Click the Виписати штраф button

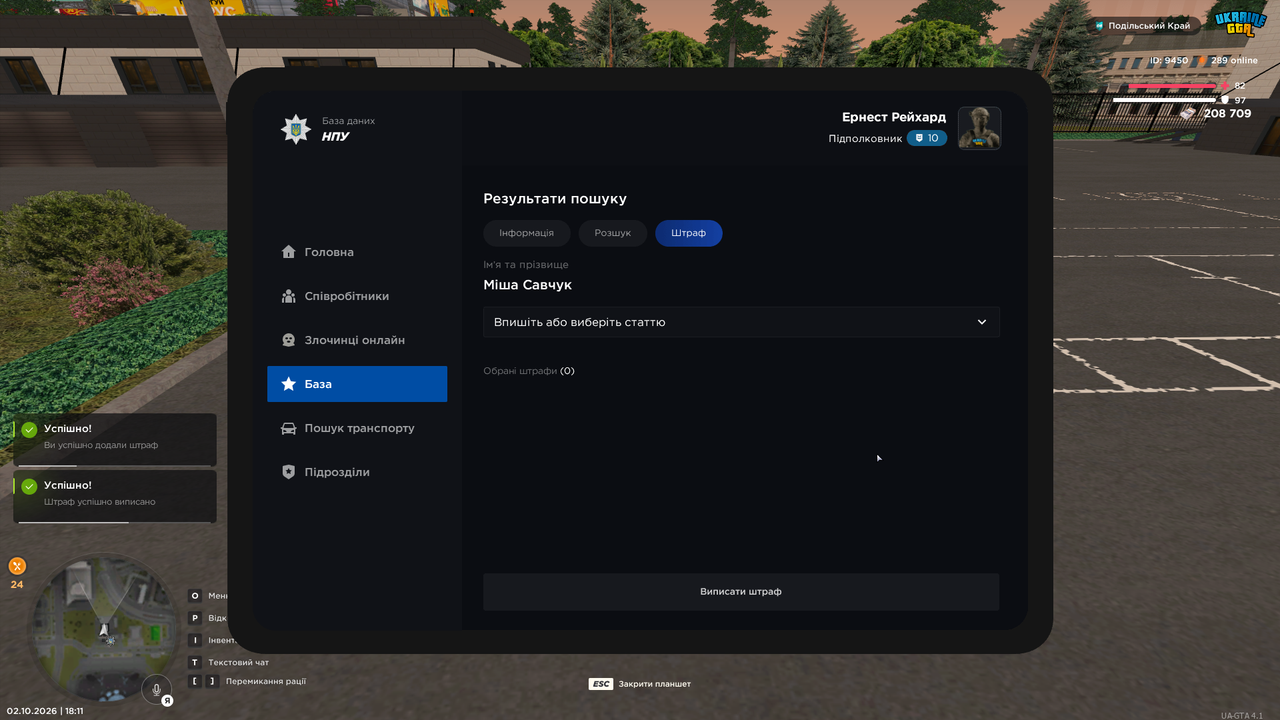click(x=741, y=592)
